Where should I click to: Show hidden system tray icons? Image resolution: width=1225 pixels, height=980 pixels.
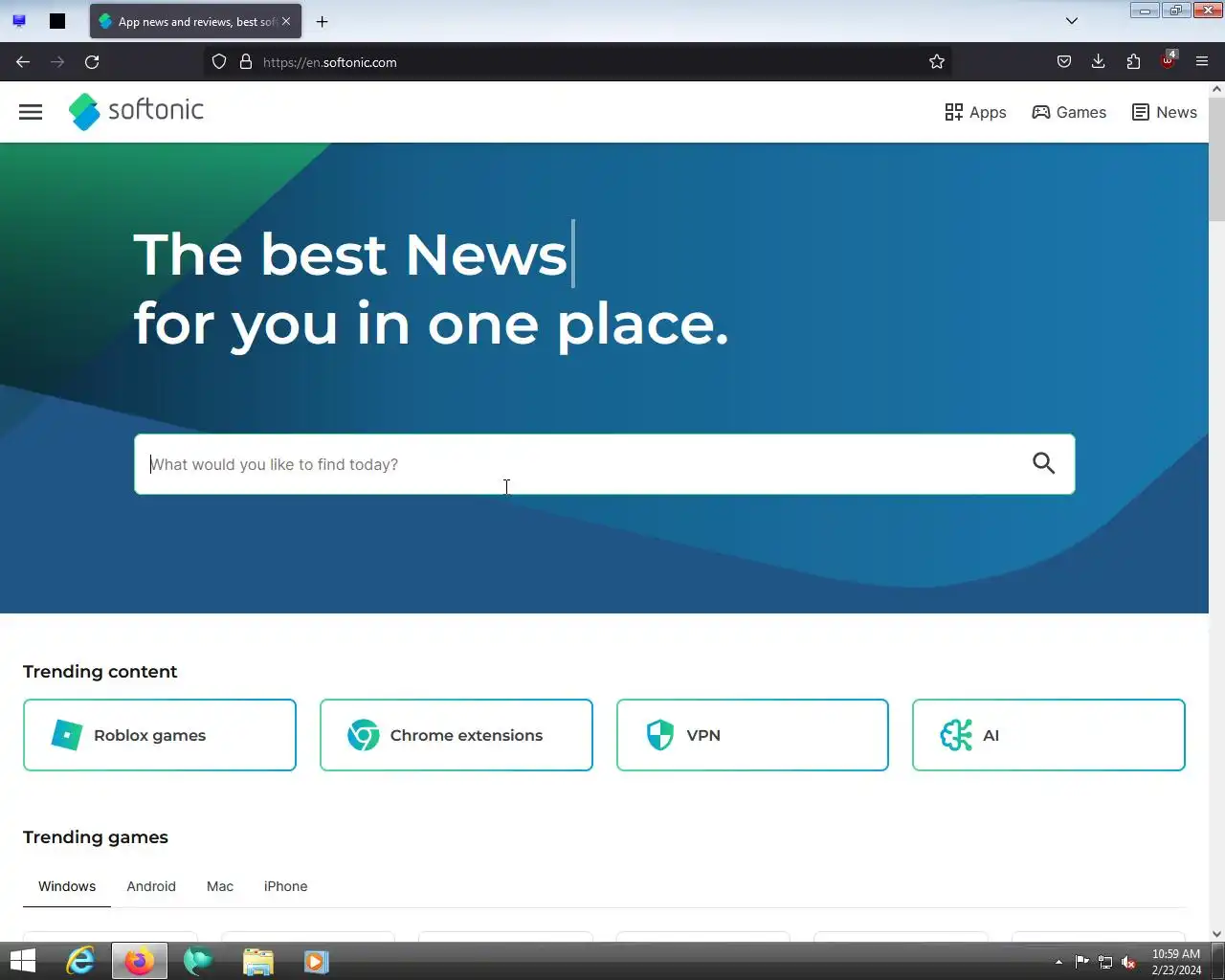(1058, 962)
